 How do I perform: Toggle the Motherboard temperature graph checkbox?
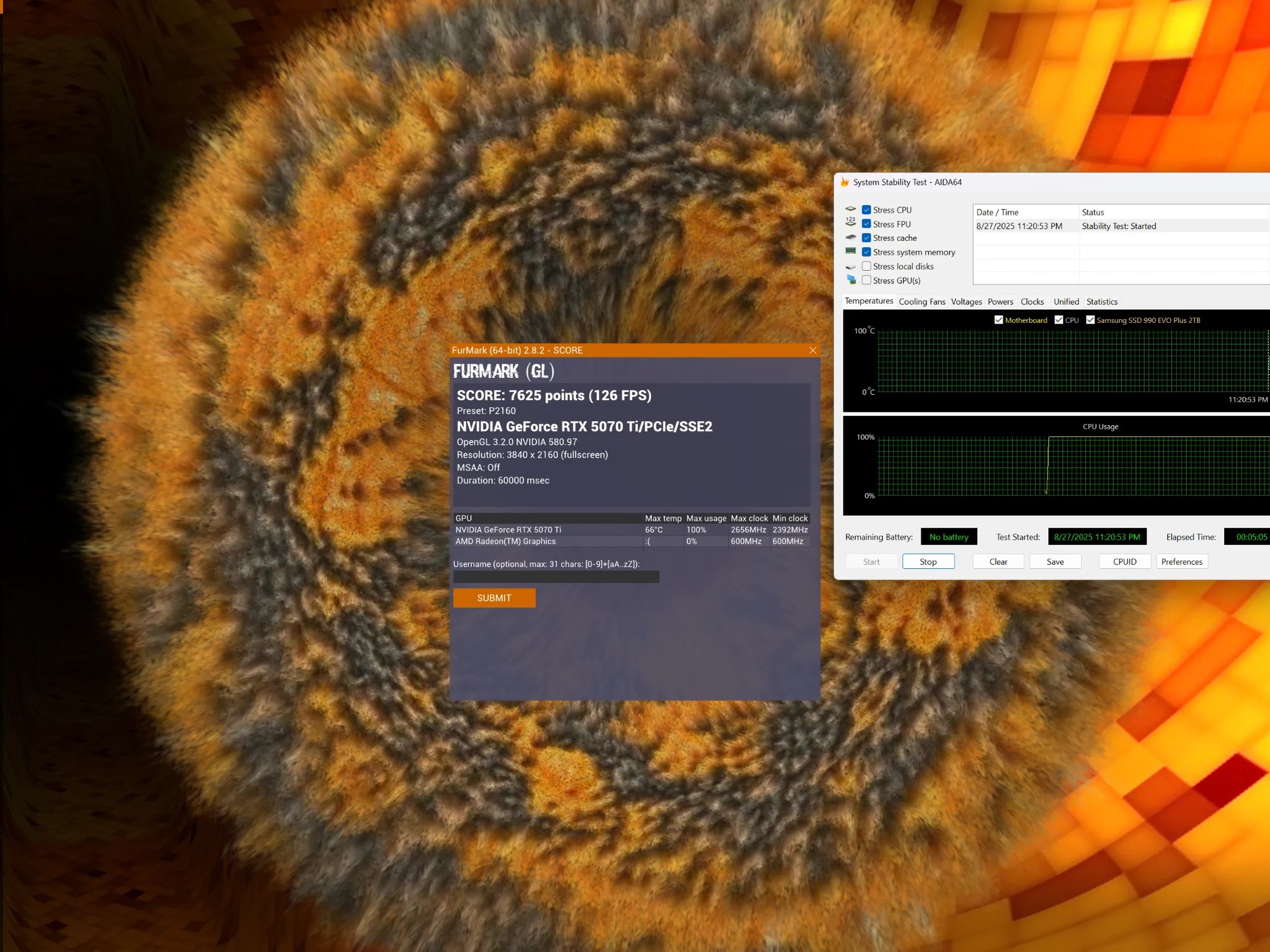(x=998, y=320)
